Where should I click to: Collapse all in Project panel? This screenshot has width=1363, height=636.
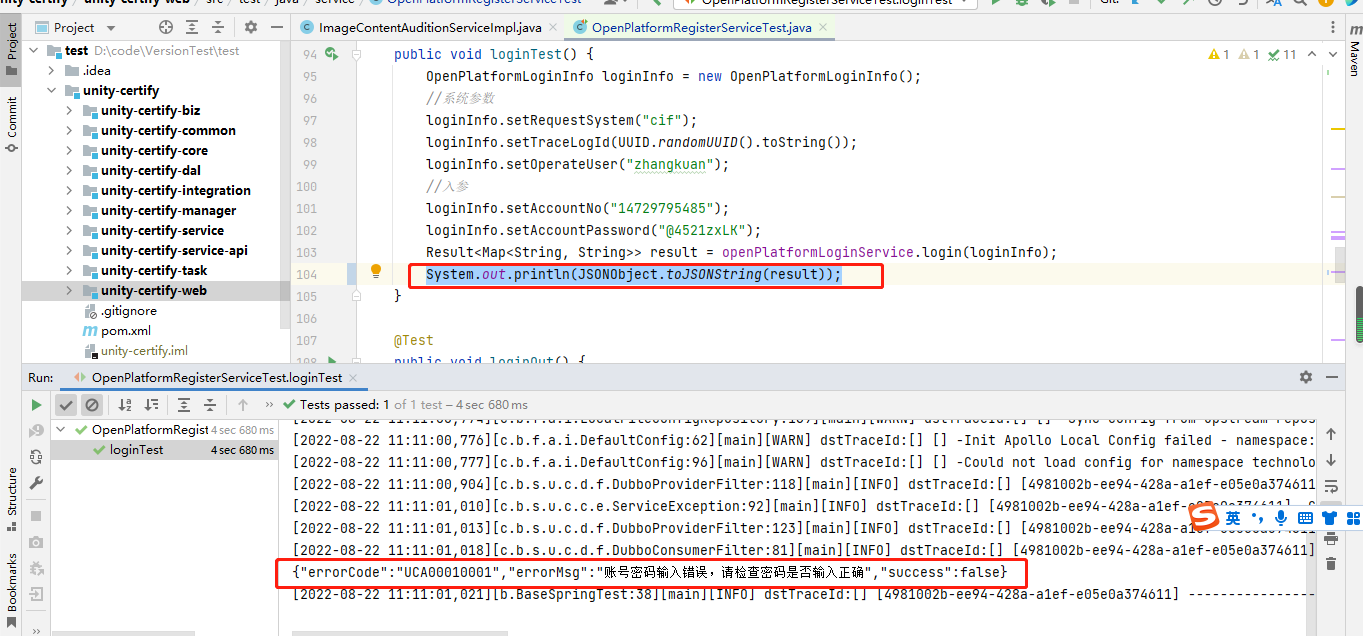pos(217,28)
